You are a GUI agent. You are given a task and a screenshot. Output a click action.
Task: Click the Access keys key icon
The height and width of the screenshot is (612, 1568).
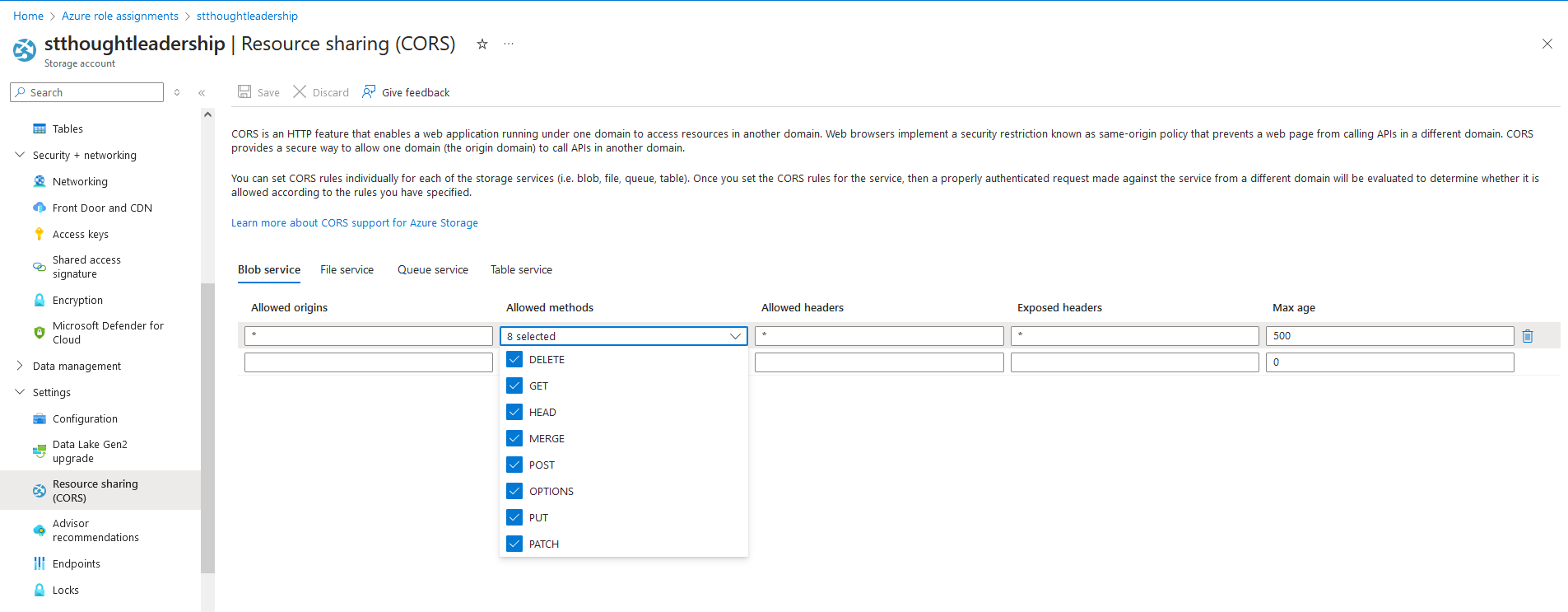pos(39,234)
